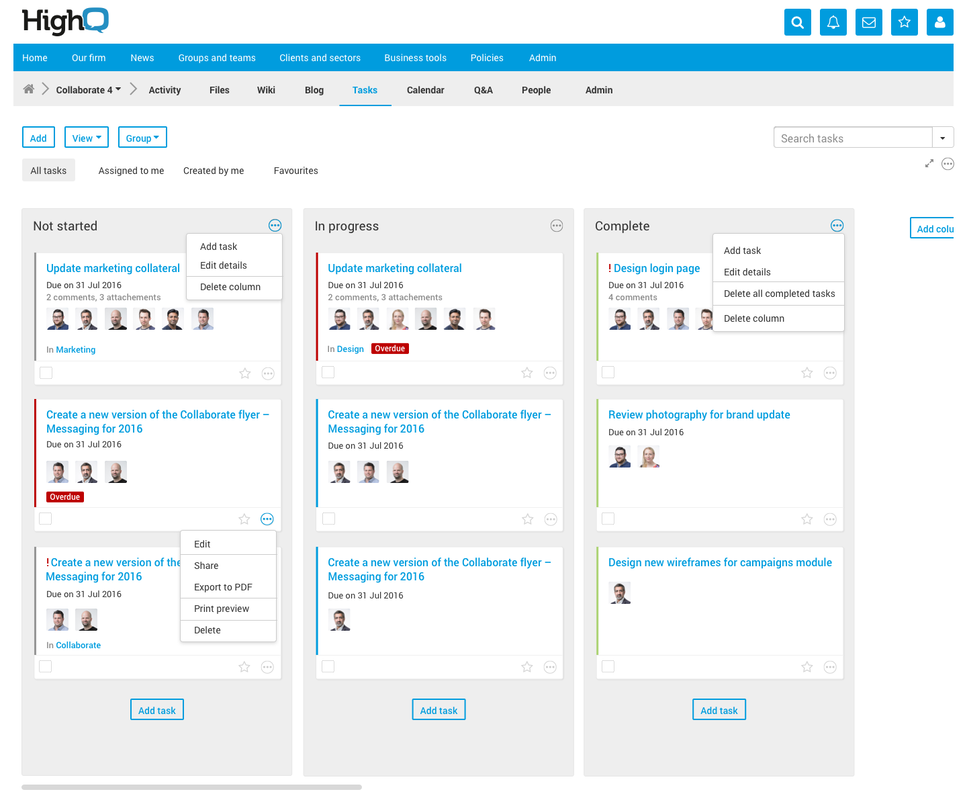Tick checkbox on Not started Update marketing collateral card
This screenshot has width=967, height=800.
pos(46,373)
